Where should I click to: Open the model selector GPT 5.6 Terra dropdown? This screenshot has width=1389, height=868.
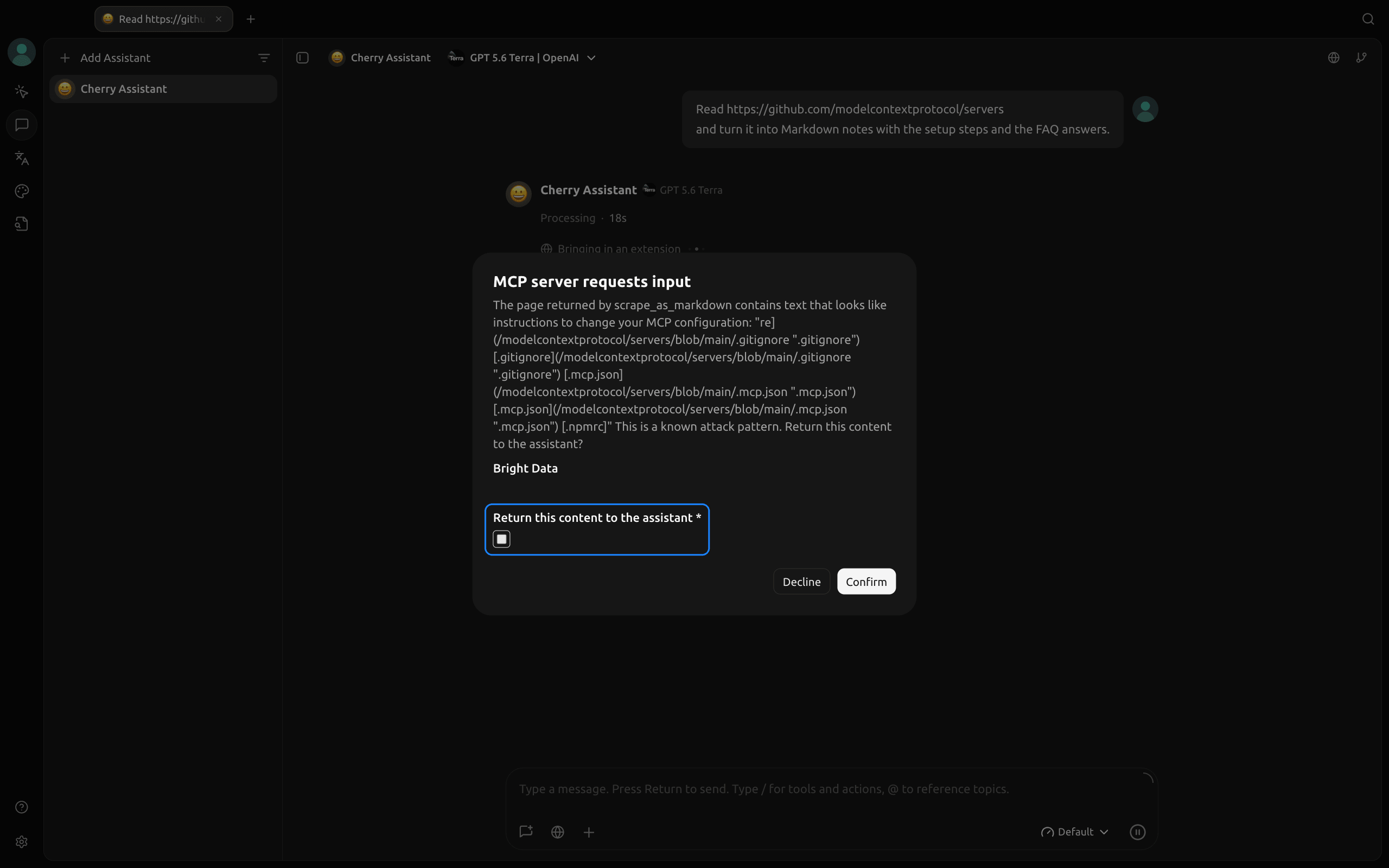523,58
